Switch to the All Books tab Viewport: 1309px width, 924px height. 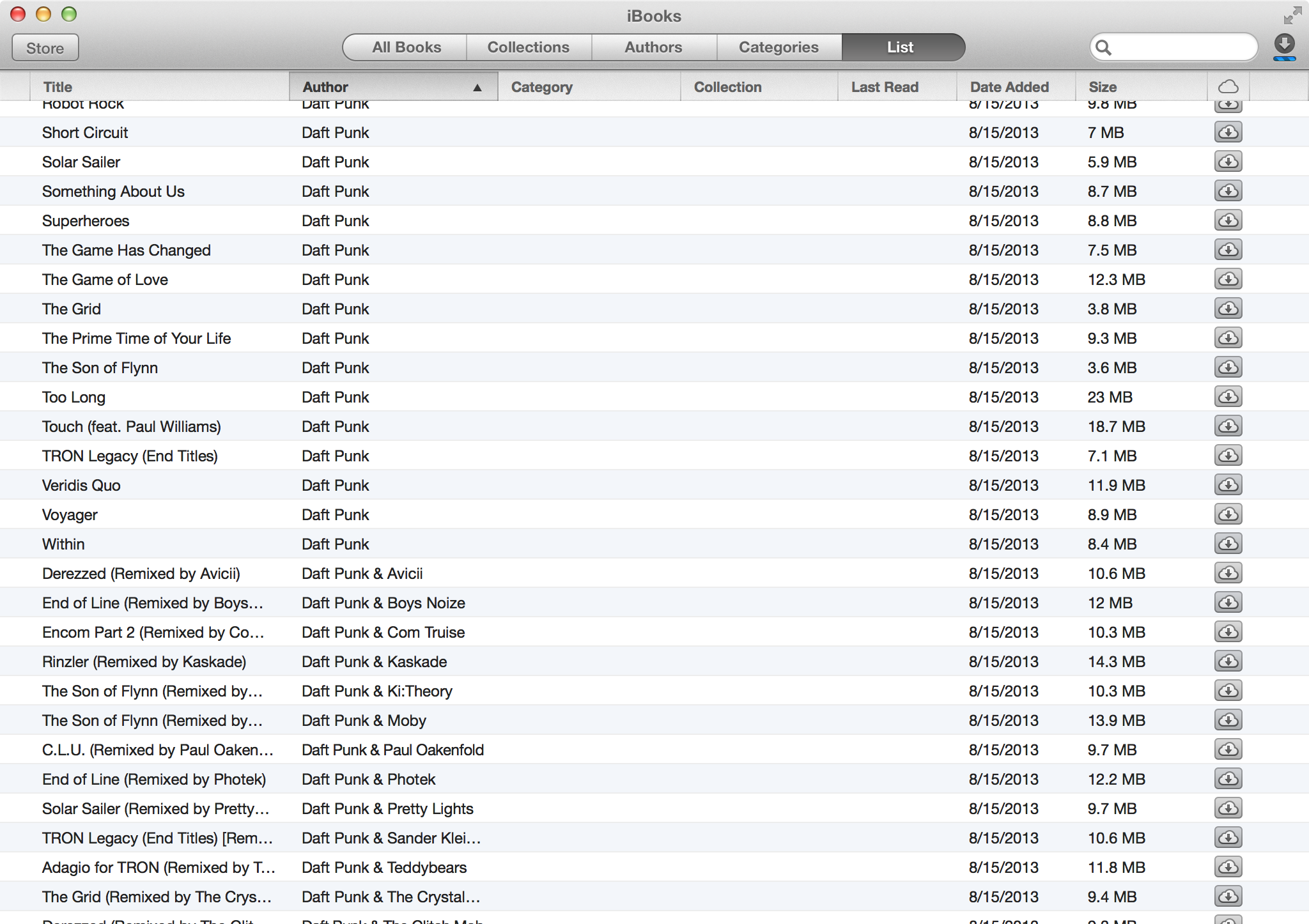point(405,47)
